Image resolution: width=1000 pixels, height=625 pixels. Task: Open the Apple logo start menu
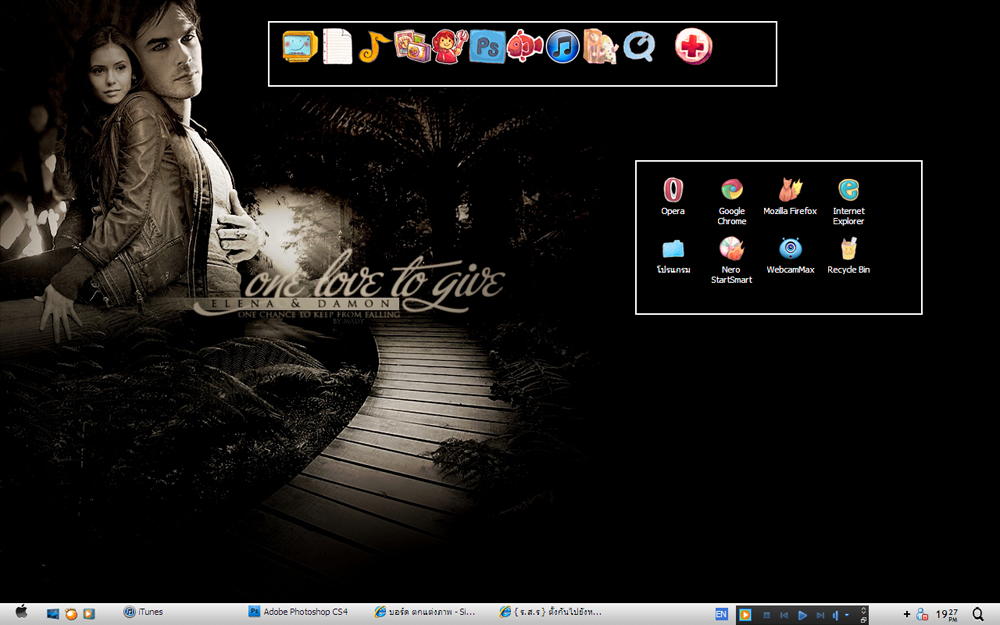pyautogui.click(x=21, y=612)
